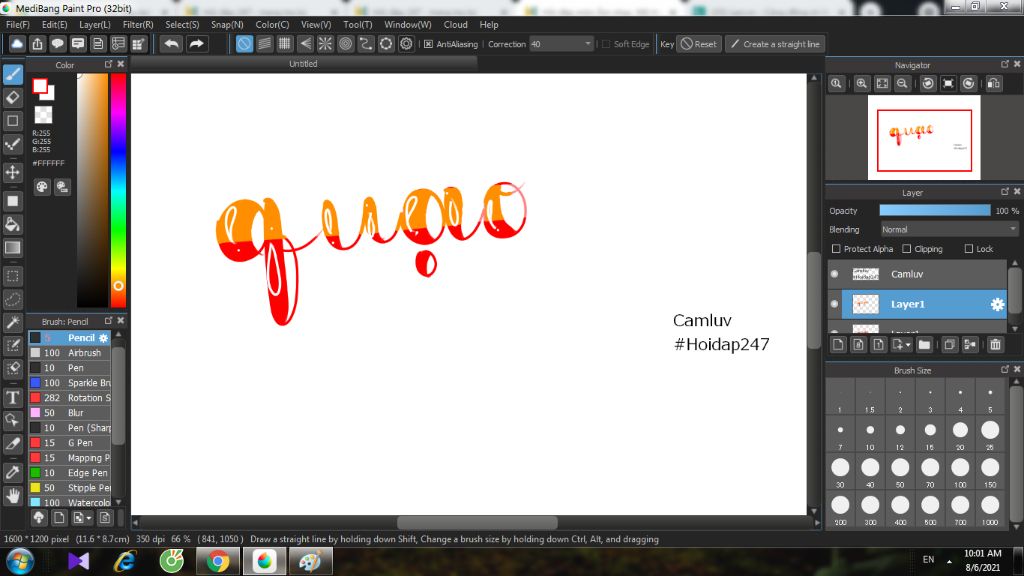
Task: Hide the Layer1 layer
Action: (835, 304)
